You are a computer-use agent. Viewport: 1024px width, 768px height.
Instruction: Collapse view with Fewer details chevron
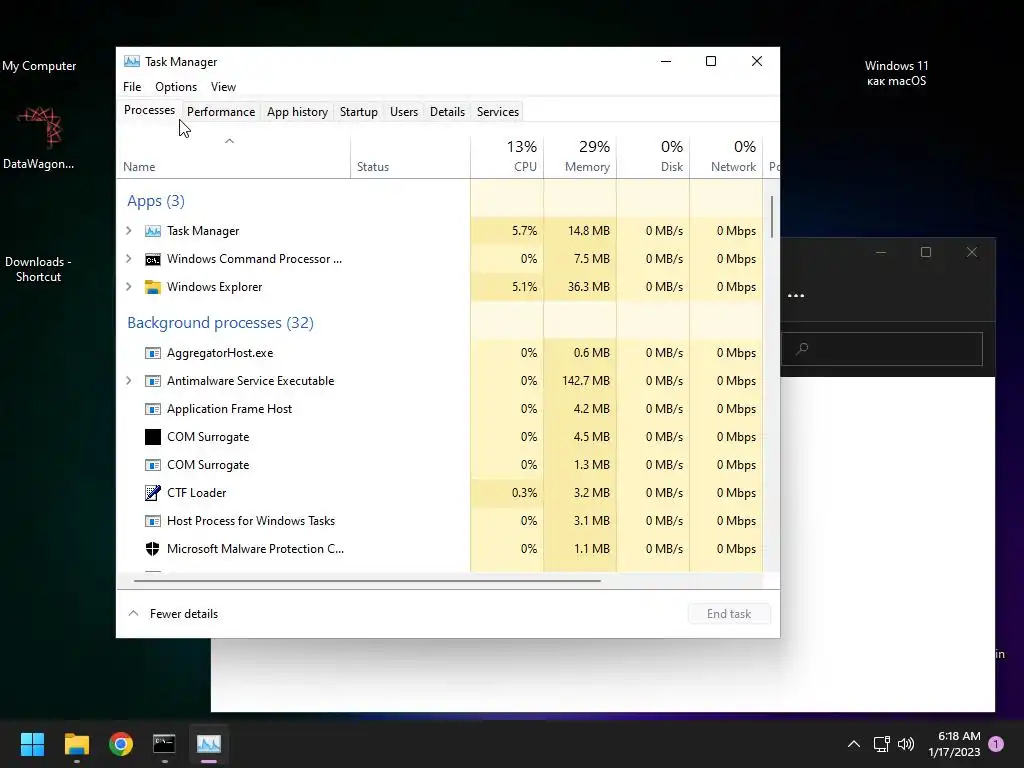133,613
